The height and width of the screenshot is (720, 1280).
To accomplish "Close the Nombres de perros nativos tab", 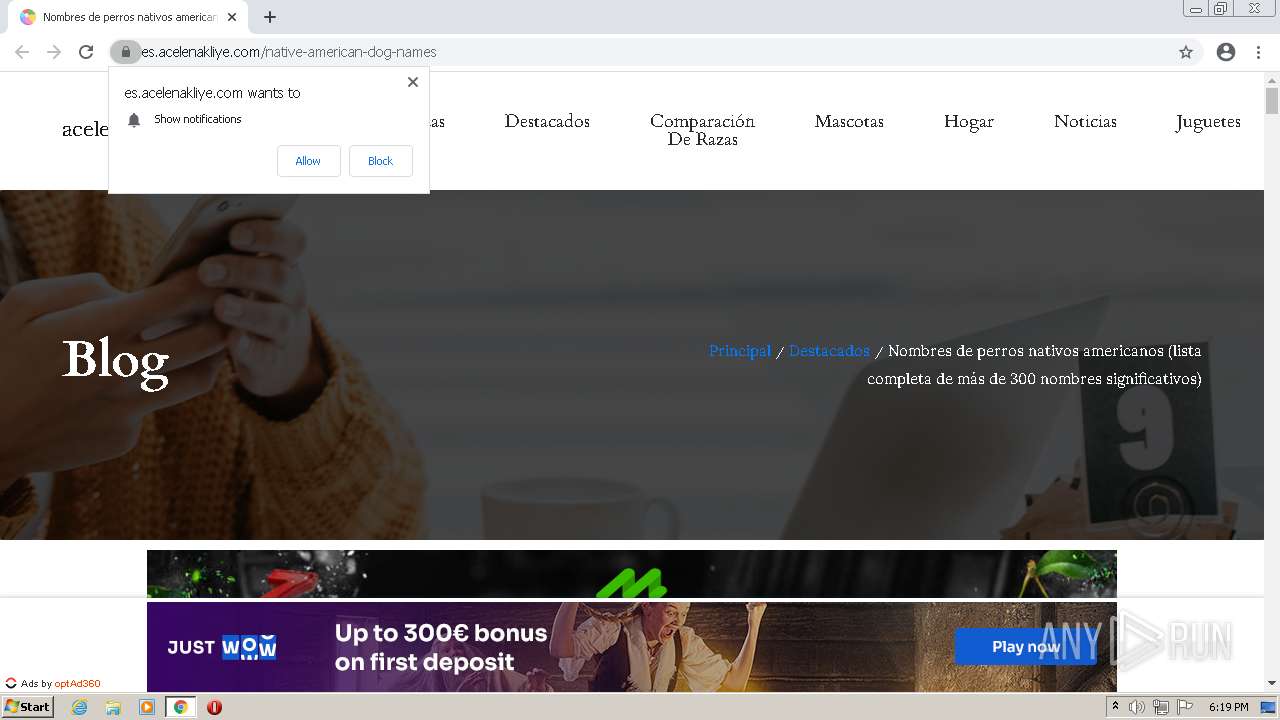I will [232, 17].
